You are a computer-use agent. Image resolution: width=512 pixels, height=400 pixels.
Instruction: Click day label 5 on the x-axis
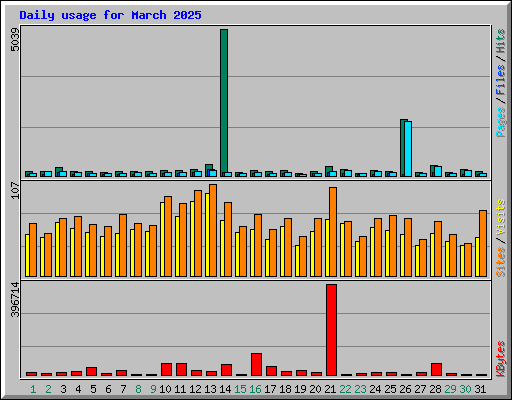coord(93,389)
